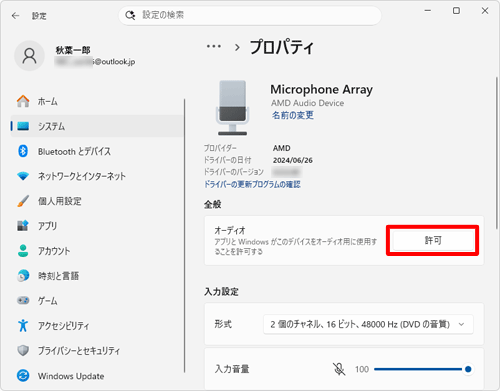This screenshot has height=391, width=500.
Task: Click the 名前の変更 rename link
Action: (293, 115)
